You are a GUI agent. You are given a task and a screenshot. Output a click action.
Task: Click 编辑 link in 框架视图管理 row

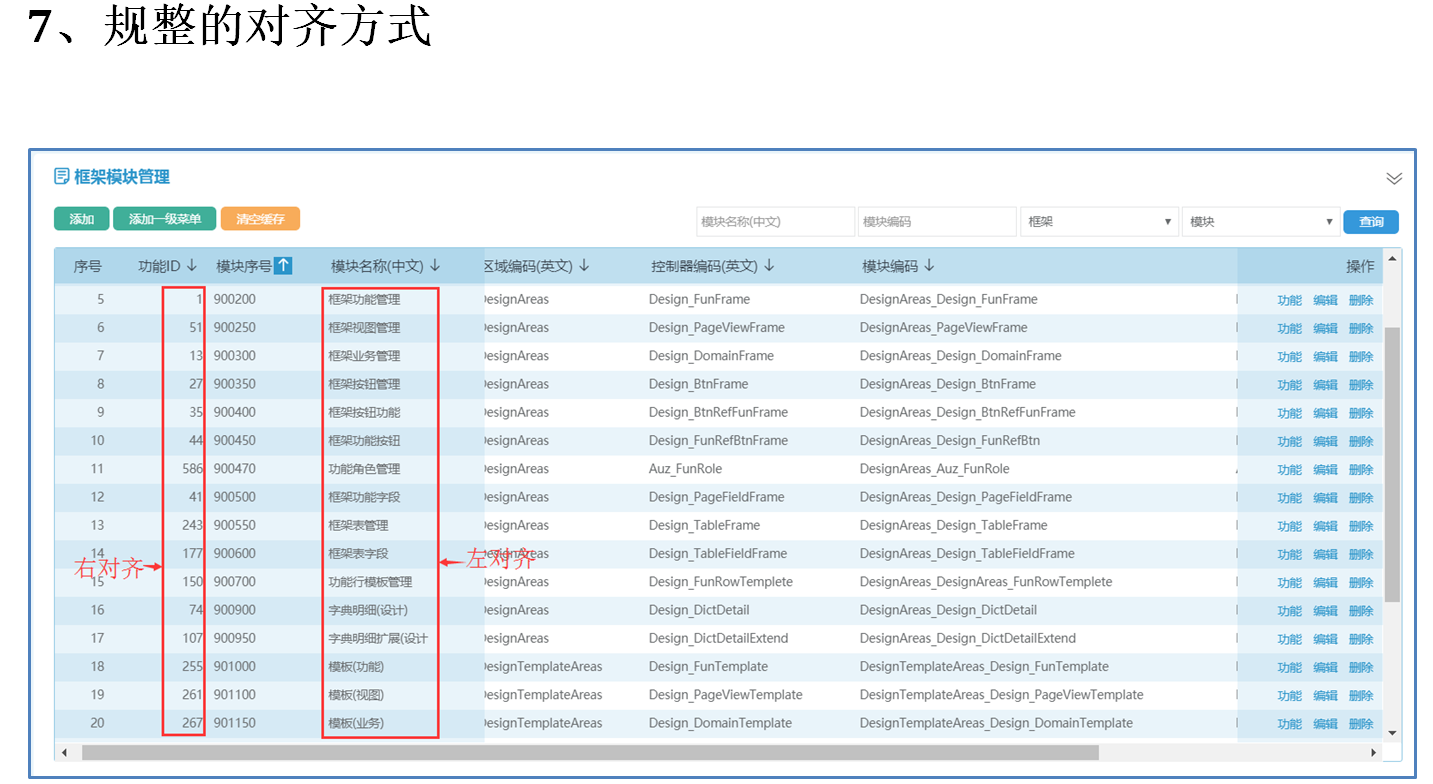1325,328
